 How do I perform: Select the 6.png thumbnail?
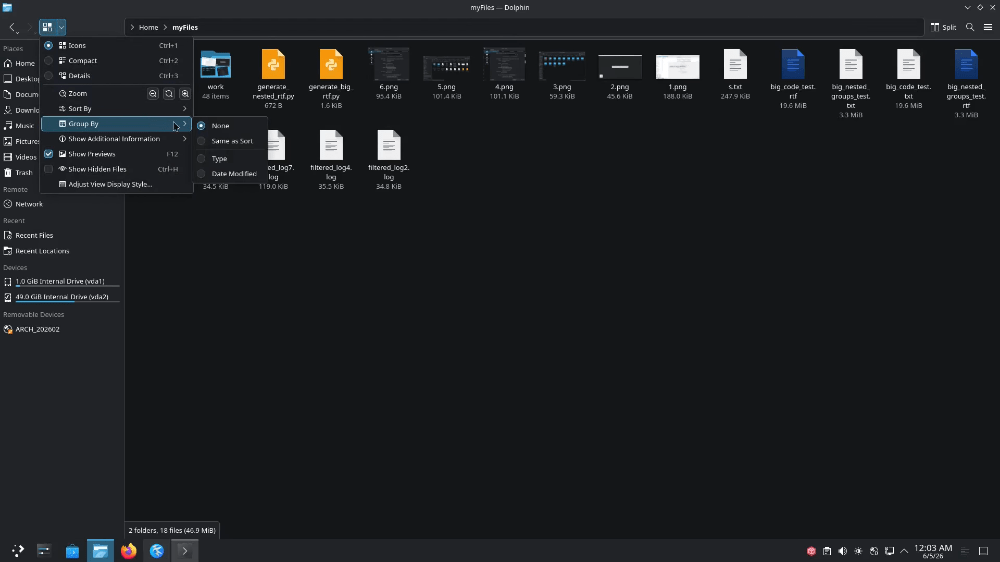pyautogui.click(x=388, y=64)
